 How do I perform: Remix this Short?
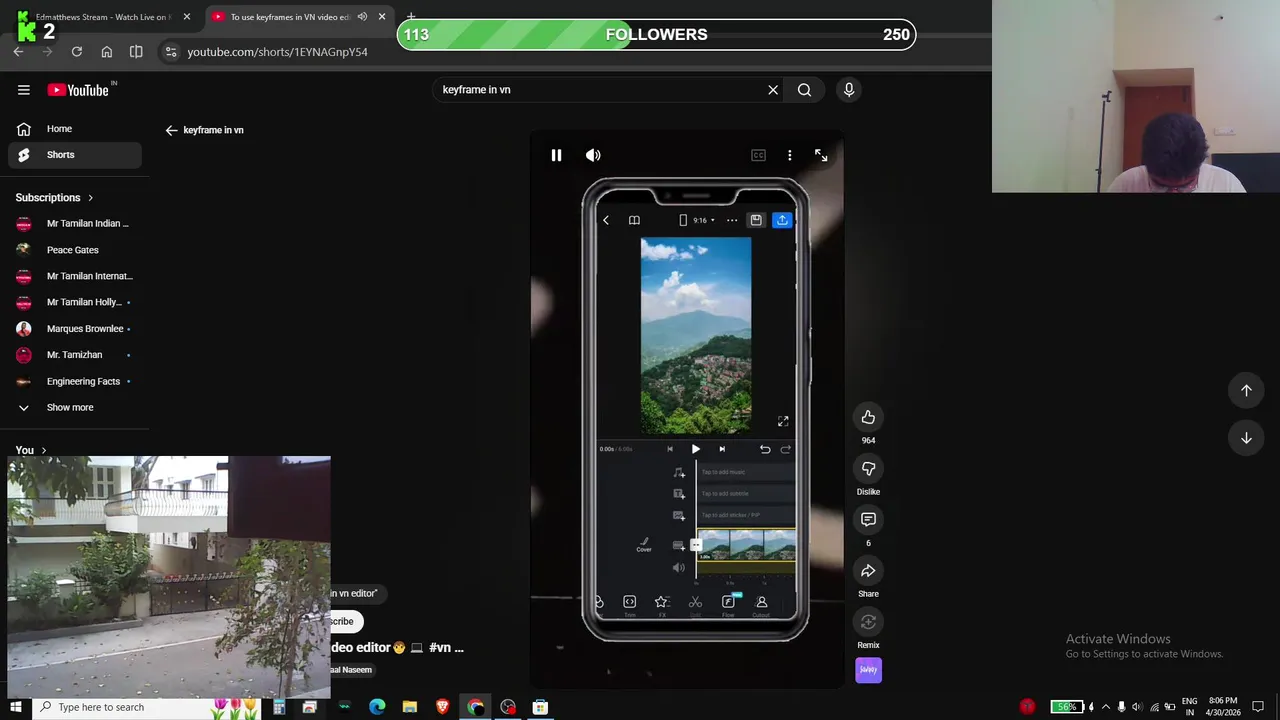[868, 622]
